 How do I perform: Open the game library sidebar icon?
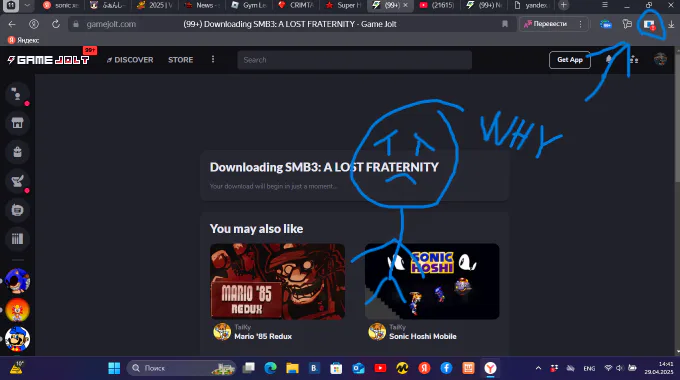tap(17, 239)
